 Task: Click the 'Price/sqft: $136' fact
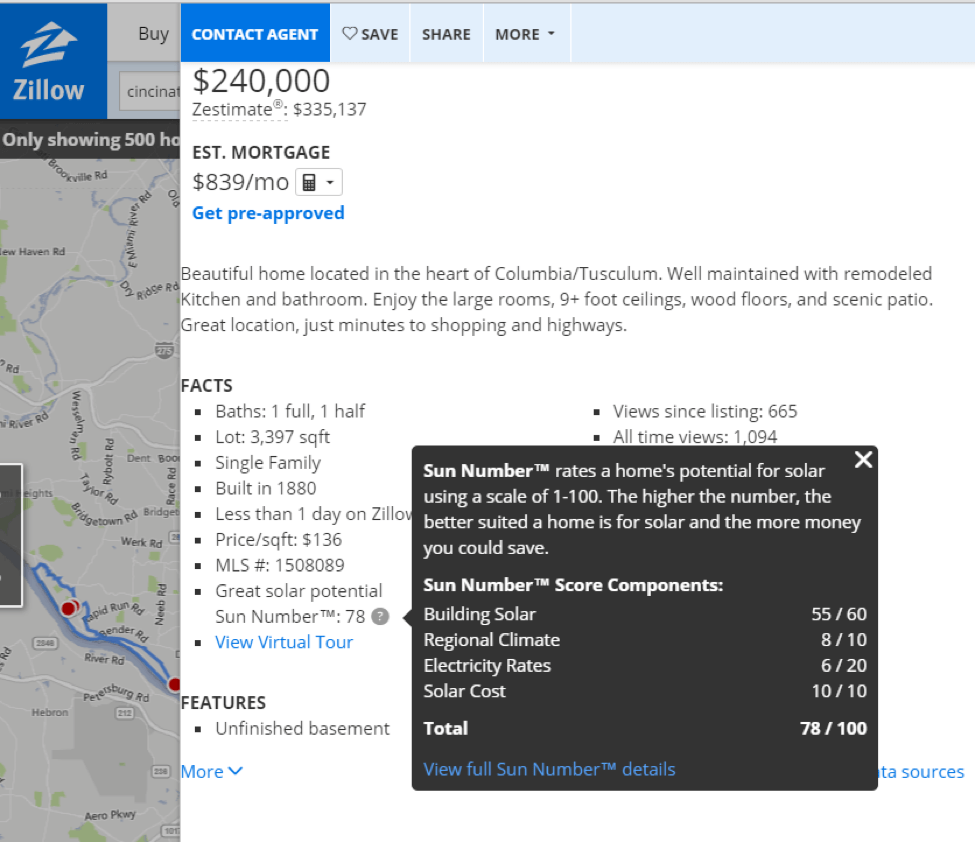tap(279, 540)
